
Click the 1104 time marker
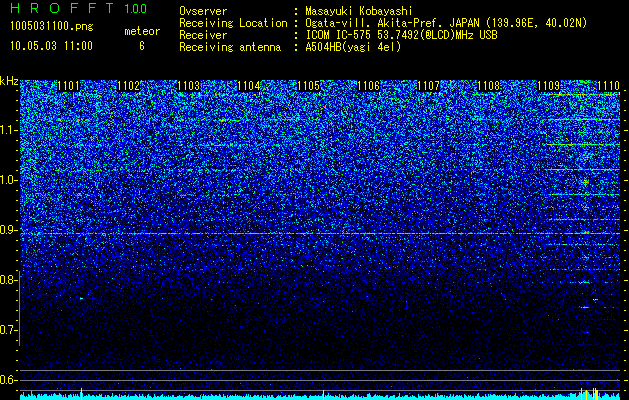pyautogui.click(x=248, y=86)
